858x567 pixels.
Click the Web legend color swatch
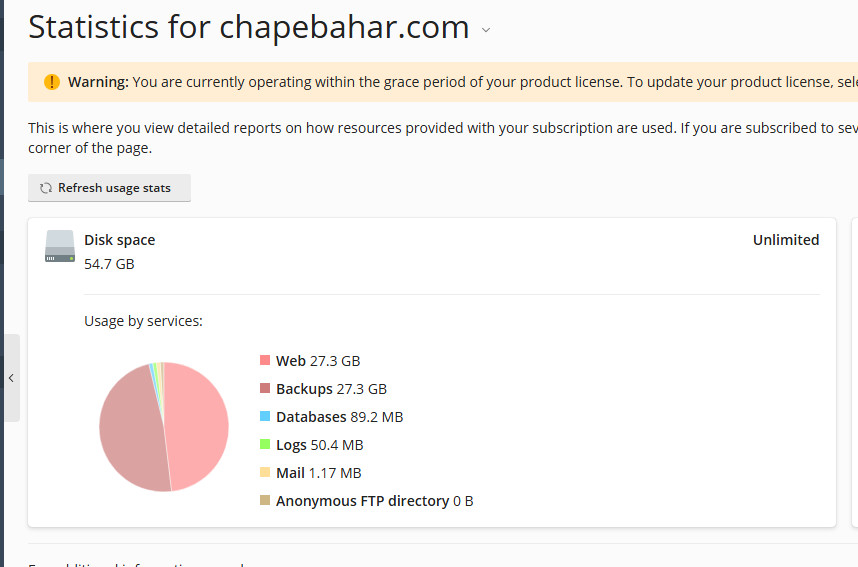(x=265, y=361)
